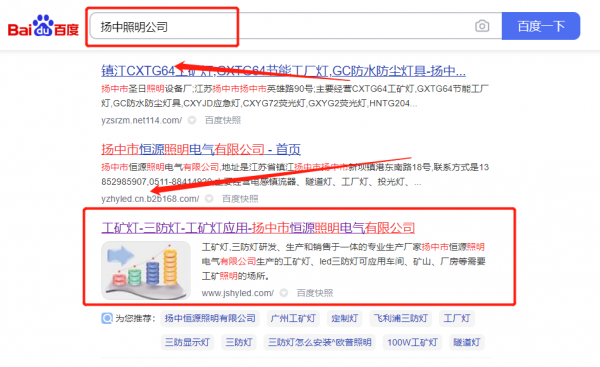
Task: Open 扬中市恒源照明电气有限公司 - 首页 link
Action: click(x=201, y=149)
